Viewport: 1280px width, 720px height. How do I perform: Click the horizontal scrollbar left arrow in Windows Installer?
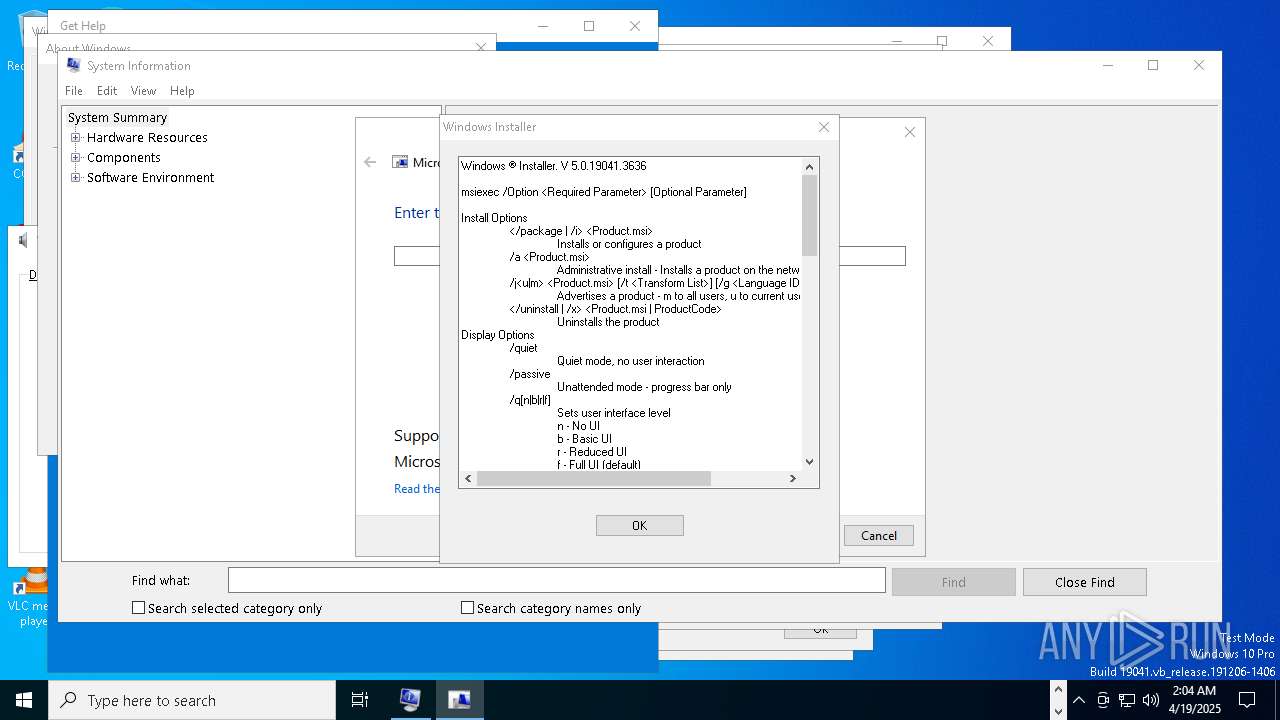pyautogui.click(x=469, y=479)
